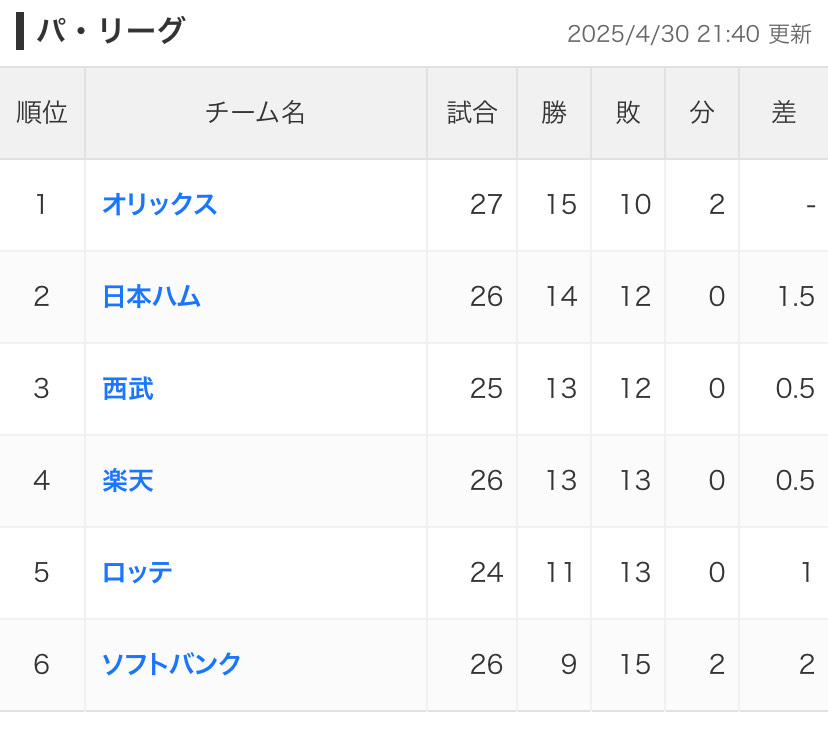Click 西武's games played value 25
The image size is (828, 735).
tap(486, 389)
